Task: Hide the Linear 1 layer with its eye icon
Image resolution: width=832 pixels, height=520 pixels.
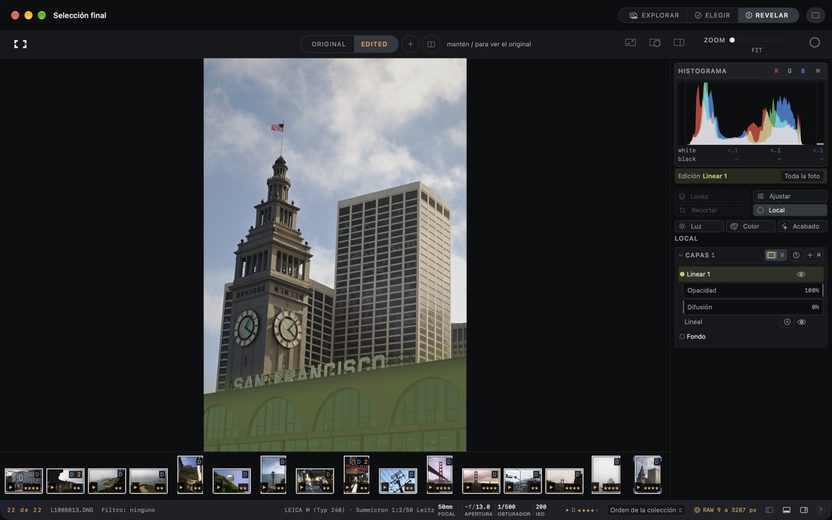Action: (801, 274)
